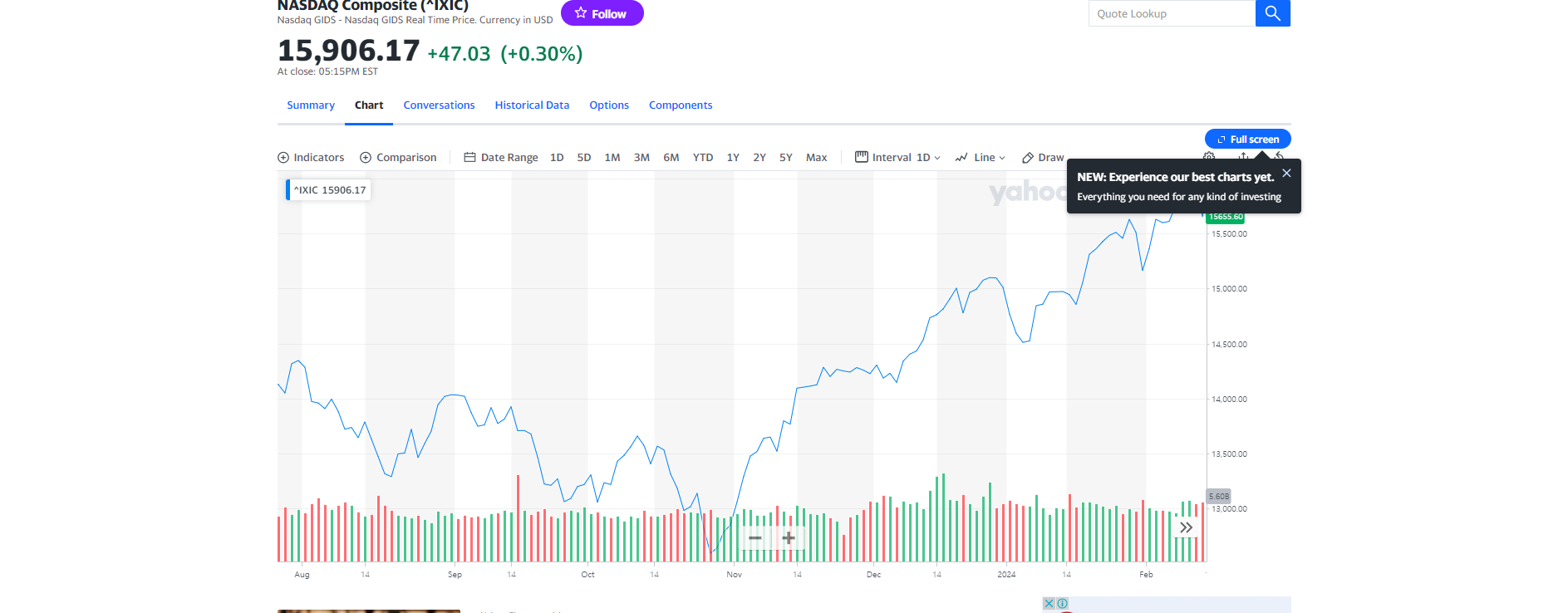Expand the Line chart type dropdown
The width and height of the screenshot is (1568, 613).
tap(981, 158)
